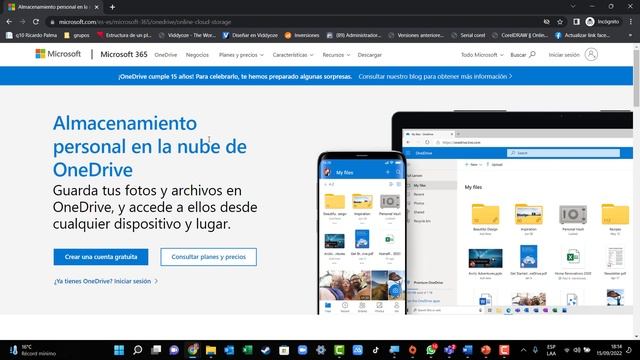Open Word from taskbar
The height and width of the screenshot is (360, 640).
point(467,350)
